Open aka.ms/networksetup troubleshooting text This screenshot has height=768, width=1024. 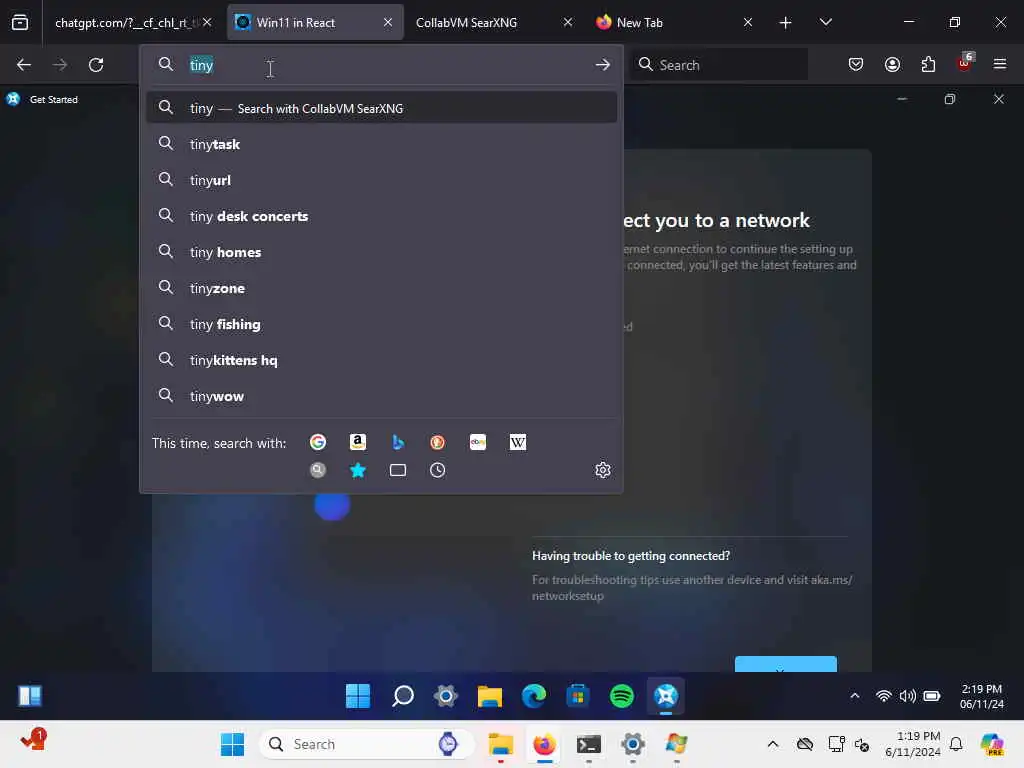(x=692, y=588)
